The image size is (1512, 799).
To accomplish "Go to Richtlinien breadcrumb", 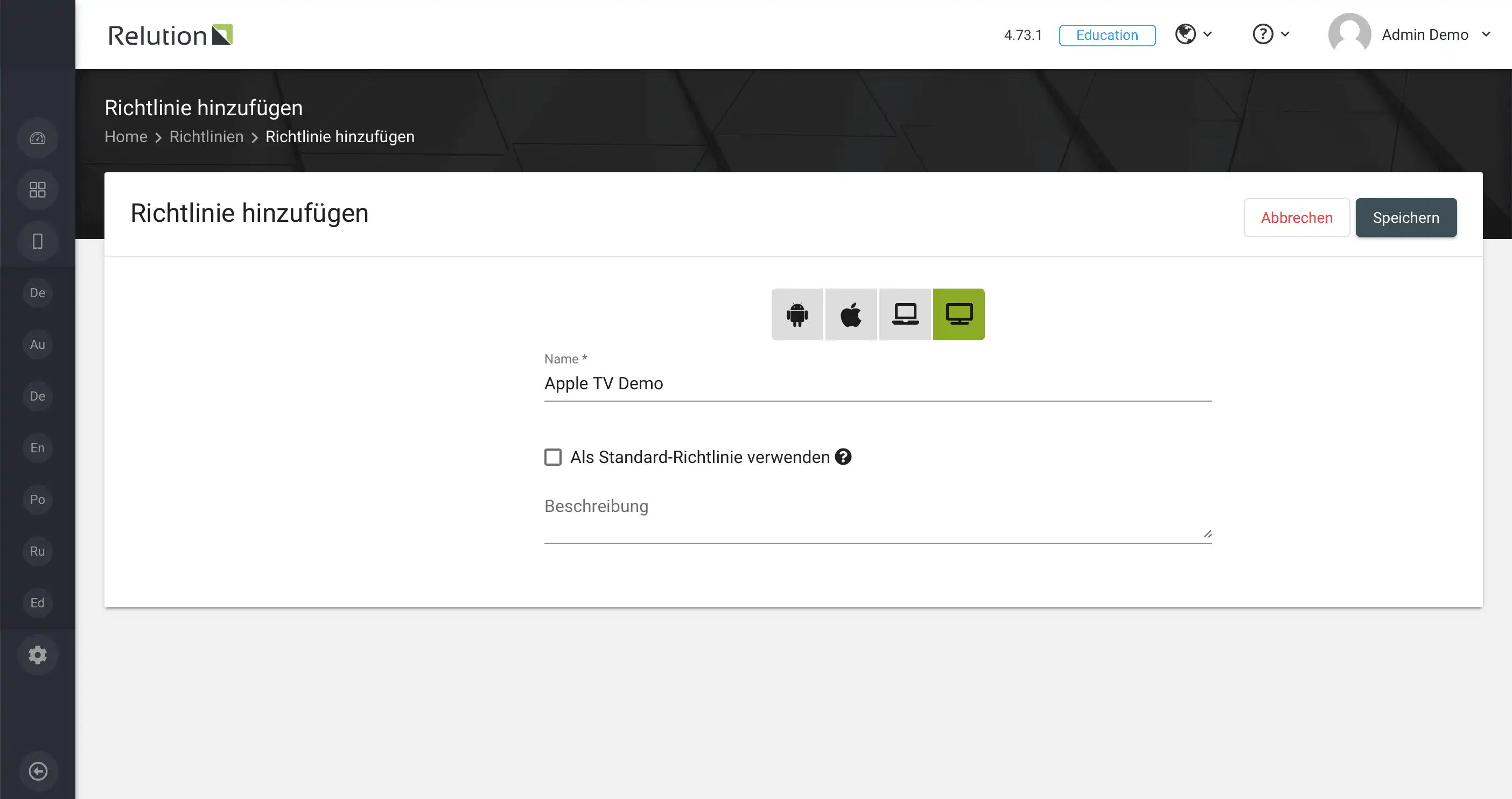I will coord(206,137).
